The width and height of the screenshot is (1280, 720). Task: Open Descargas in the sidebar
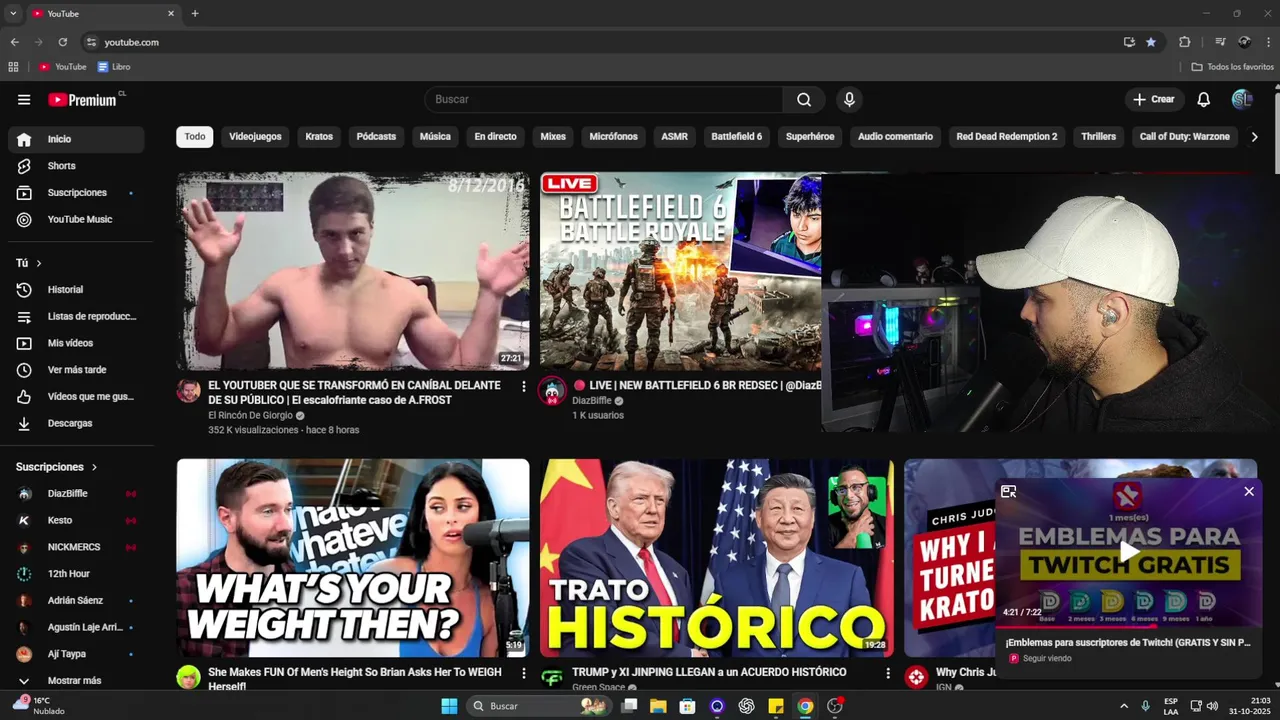76,423
